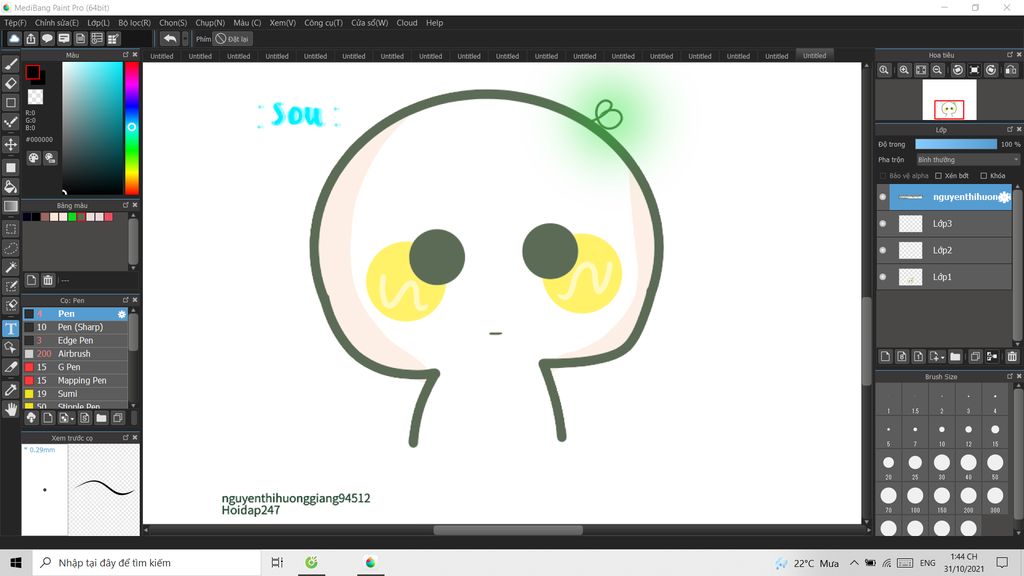The width and height of the screenshot is (1024, 576).
Task: Flip the canvas view in Navigator
Action: (1011, 70)
